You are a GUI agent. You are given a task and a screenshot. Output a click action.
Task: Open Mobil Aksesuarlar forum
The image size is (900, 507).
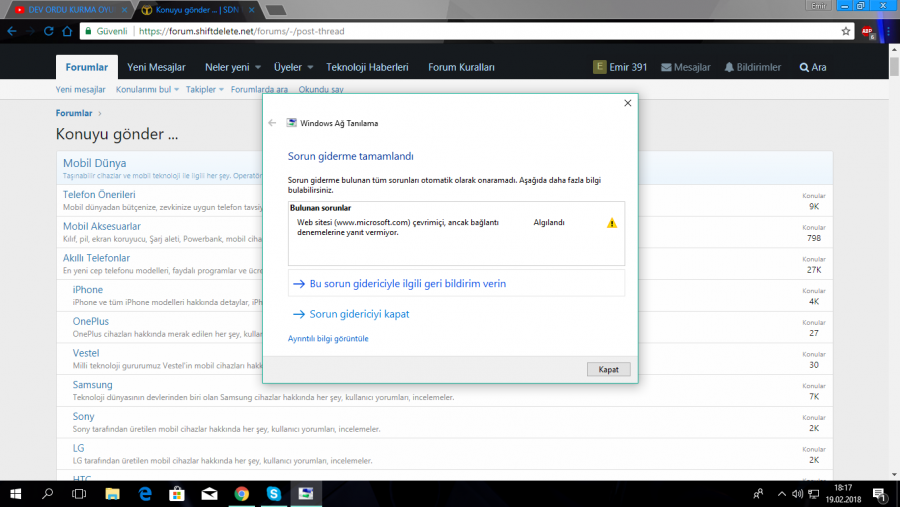point(102,226)
